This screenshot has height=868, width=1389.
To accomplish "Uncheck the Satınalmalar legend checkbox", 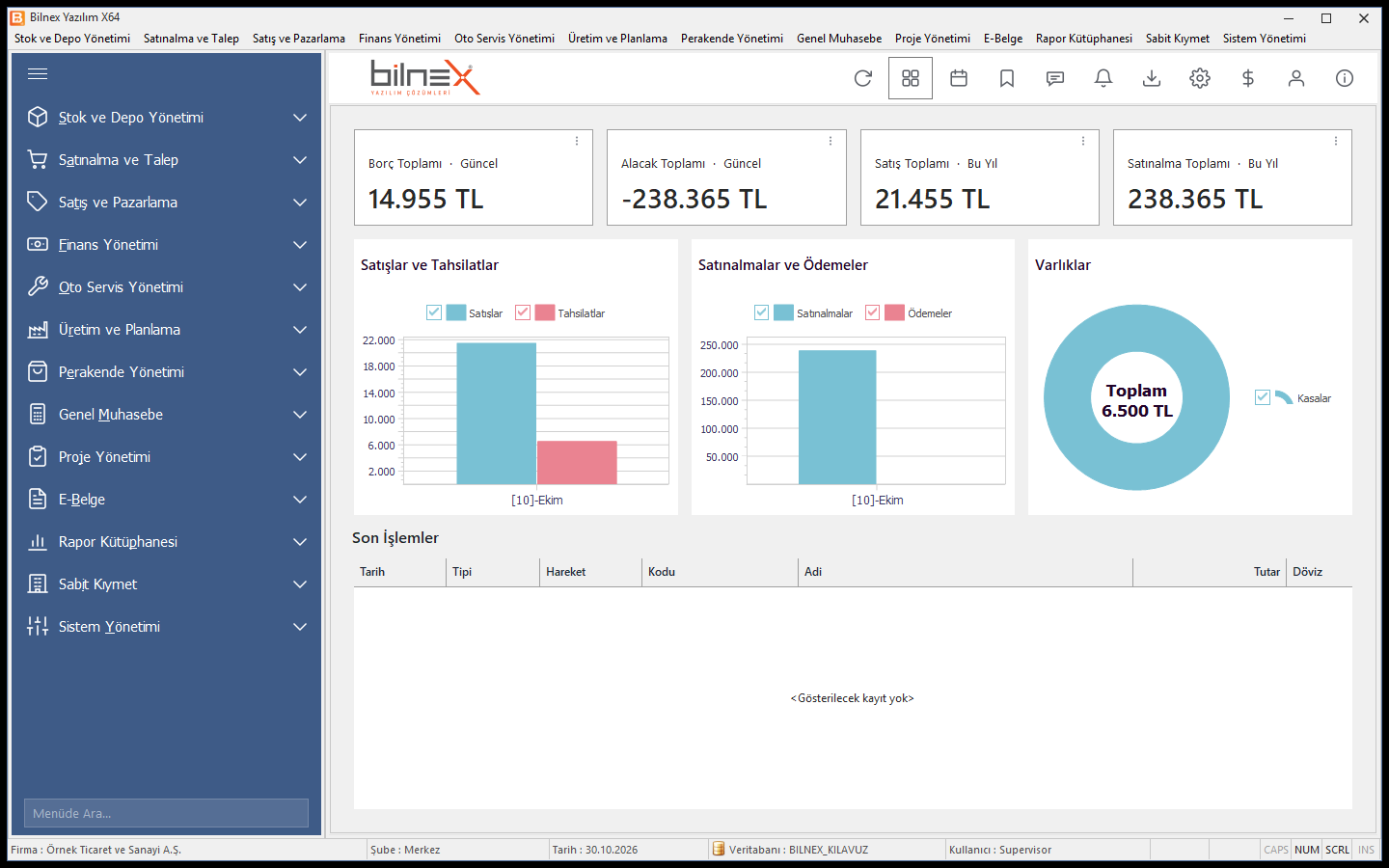I will [762, 312].
